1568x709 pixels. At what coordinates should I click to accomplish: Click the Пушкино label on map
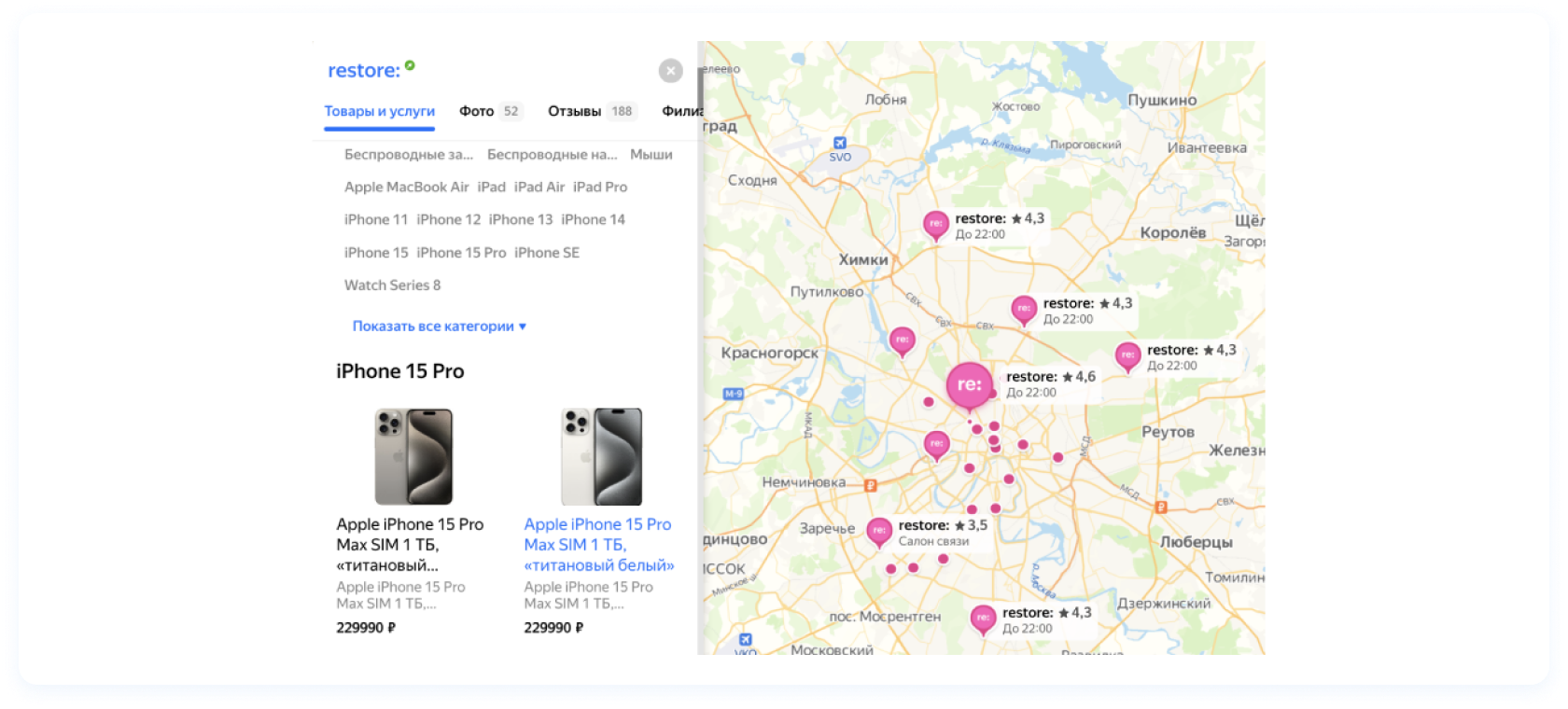click(x=1162, y=100)
